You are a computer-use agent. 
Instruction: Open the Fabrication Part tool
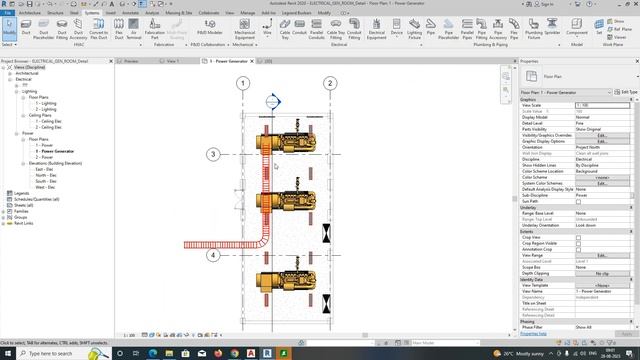click(155, 29)
